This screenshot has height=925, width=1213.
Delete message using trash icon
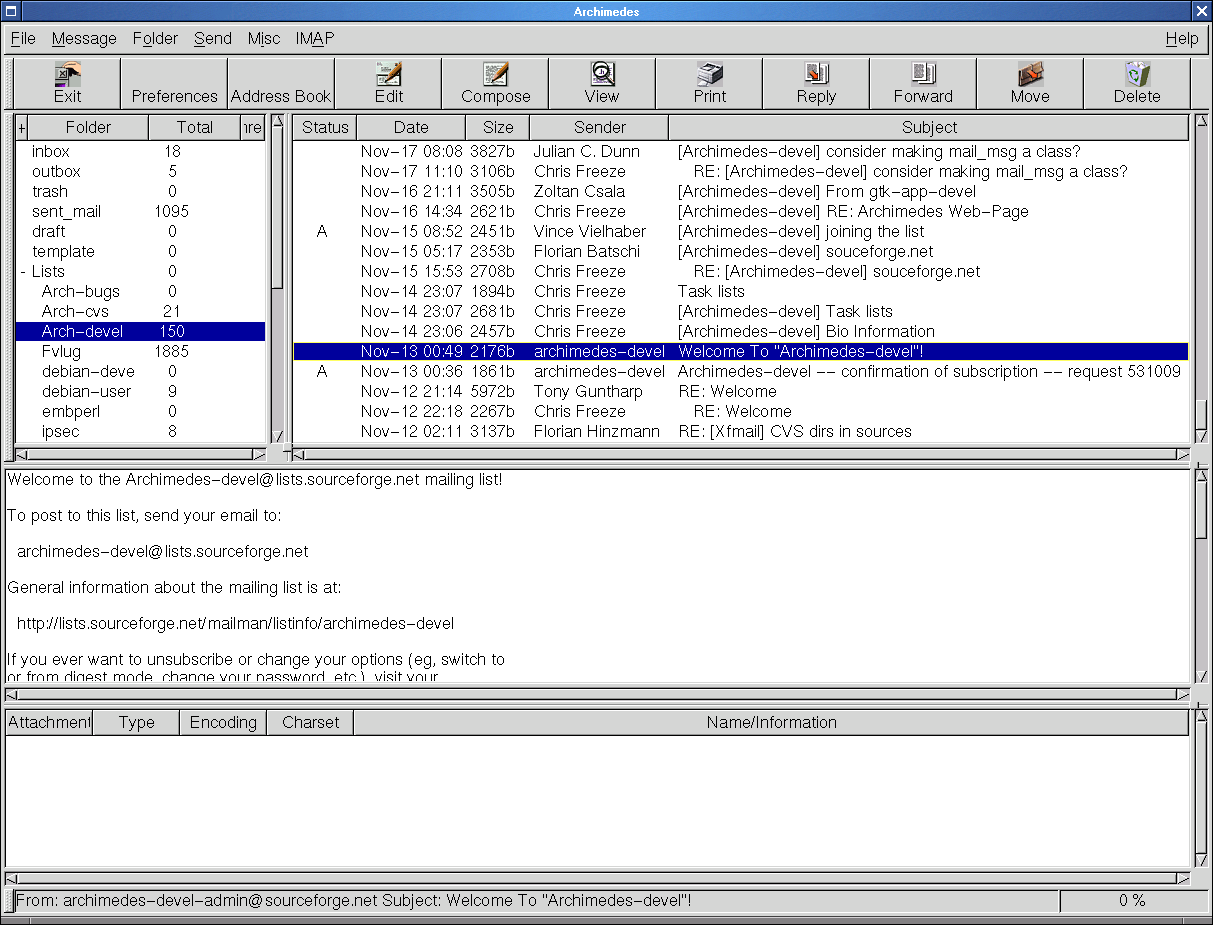(1137, 83)
